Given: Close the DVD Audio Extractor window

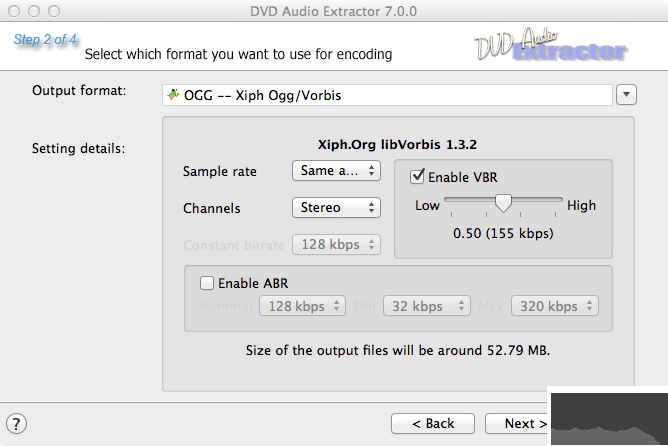Looking at the screenshot, I should coord(15,11).
